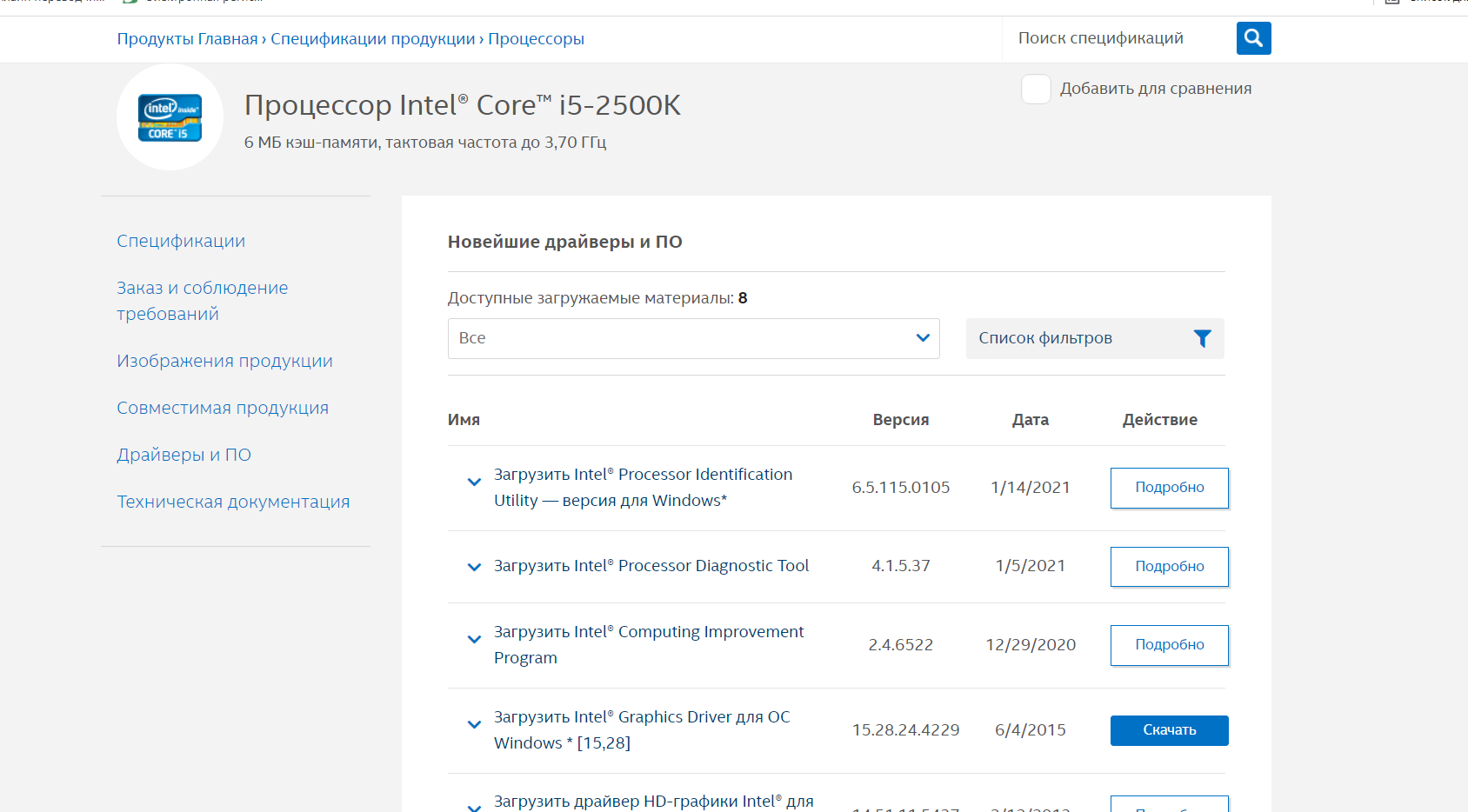
Task: Go to 'Заказ и соблюдение требований'
Action: pyautogui.click(x=203, y=301)
